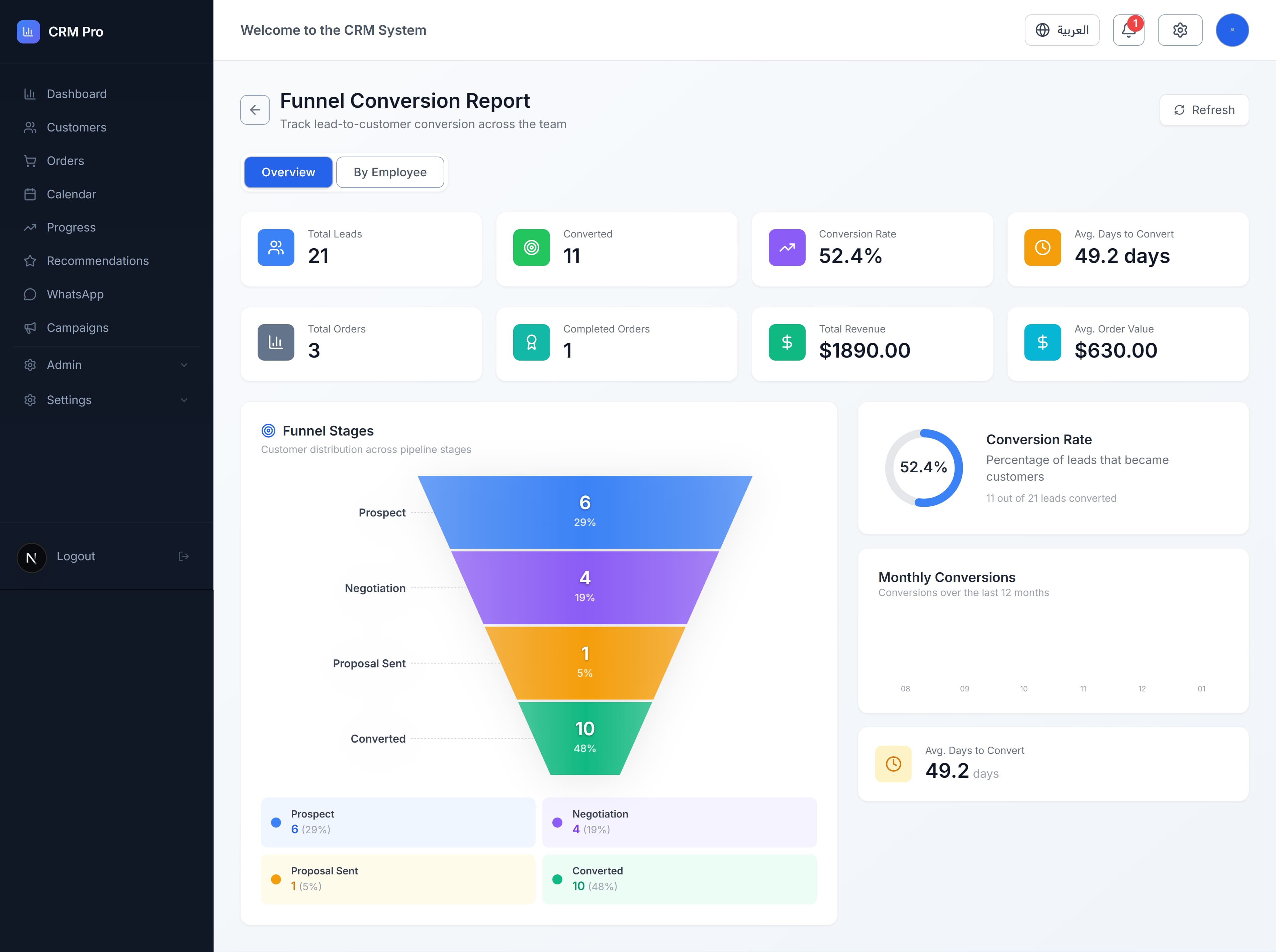Click the logout exit icon
Image resolution: width=1276 pixels, height=952 pixels.
(184, 557)
